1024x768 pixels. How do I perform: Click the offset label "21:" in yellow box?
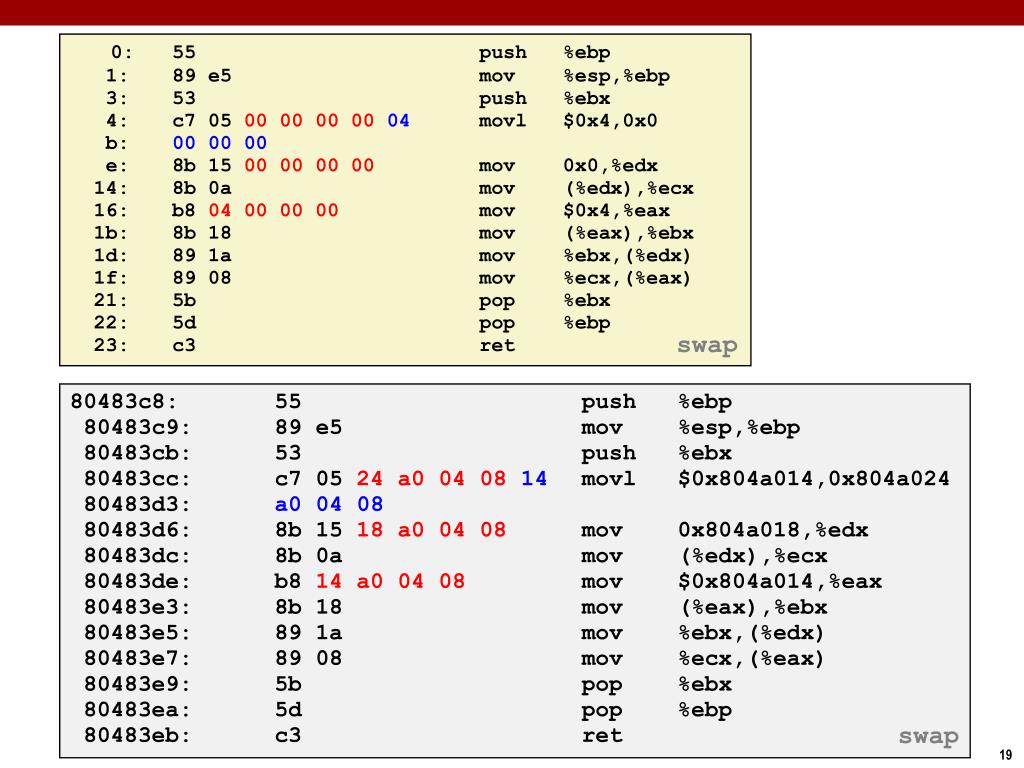[x=110, y=300]
